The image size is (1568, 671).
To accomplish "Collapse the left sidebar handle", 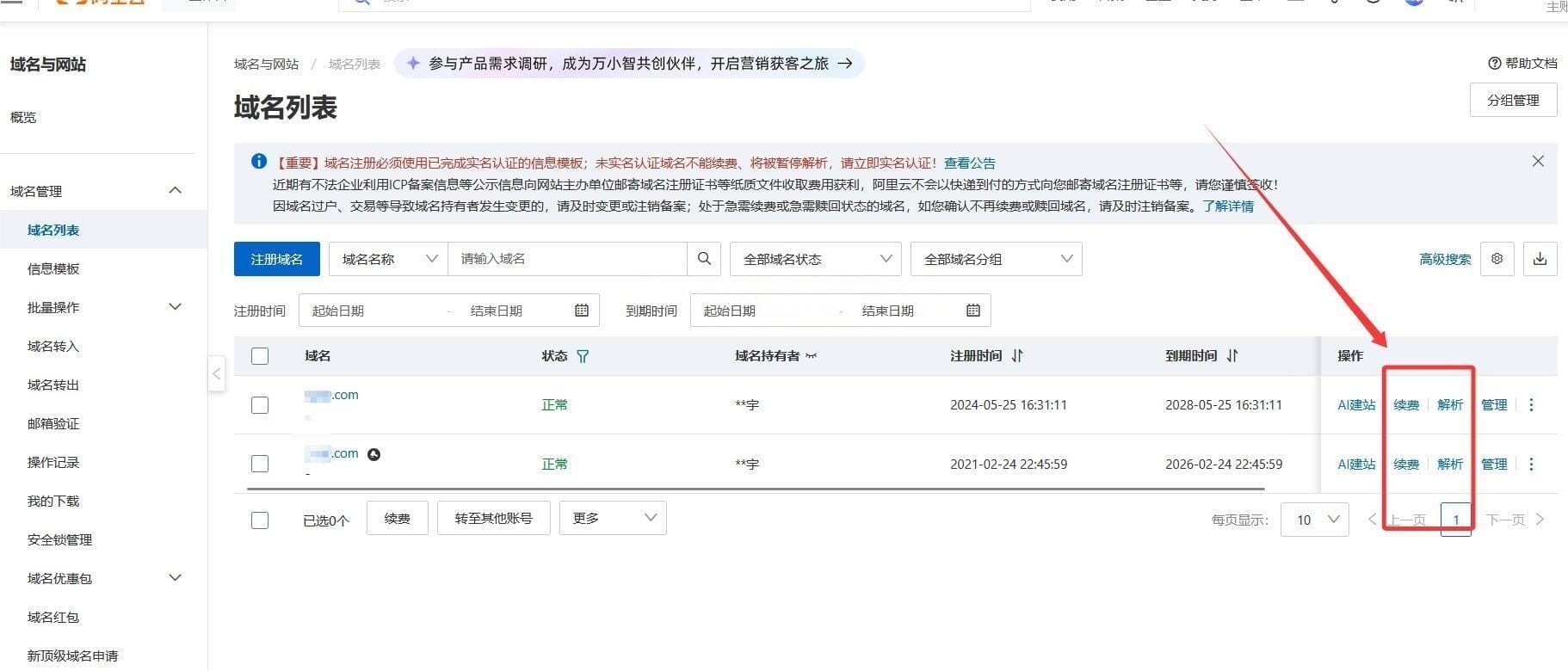I will coord(216,373).
